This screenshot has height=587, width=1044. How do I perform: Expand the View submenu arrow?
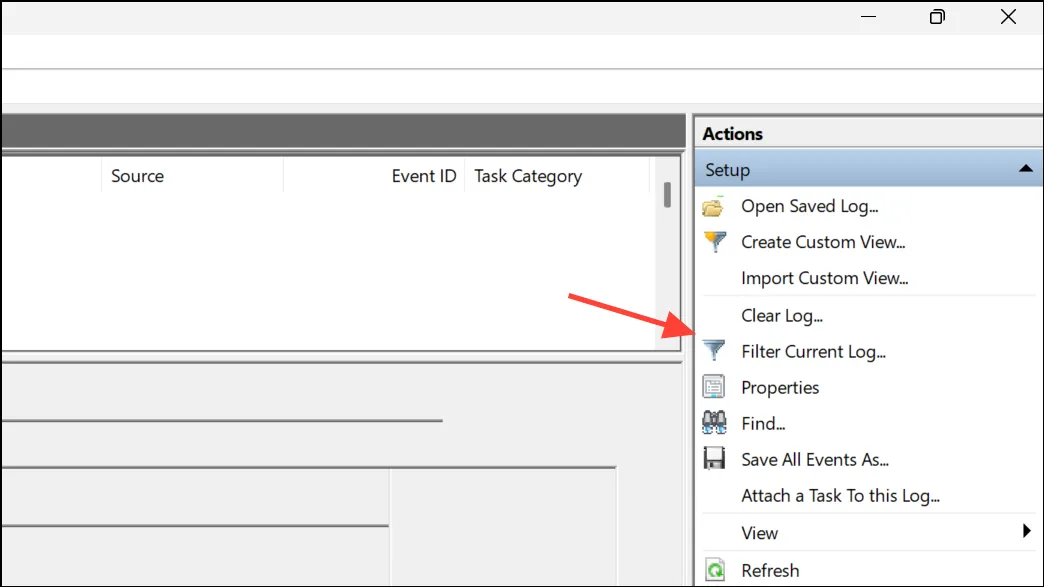coord(1027,531)
